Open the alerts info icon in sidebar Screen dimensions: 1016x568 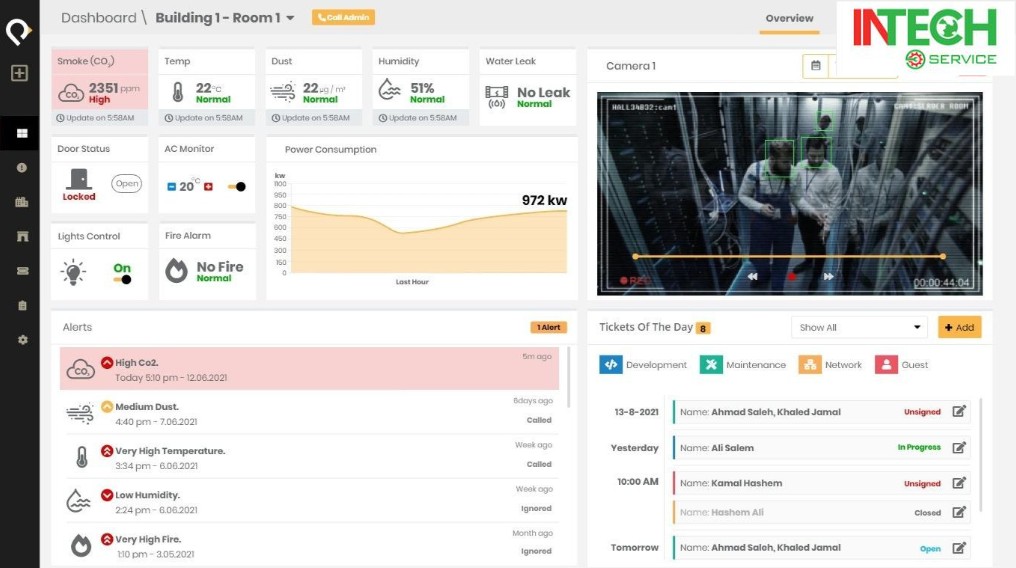(22, 168)
